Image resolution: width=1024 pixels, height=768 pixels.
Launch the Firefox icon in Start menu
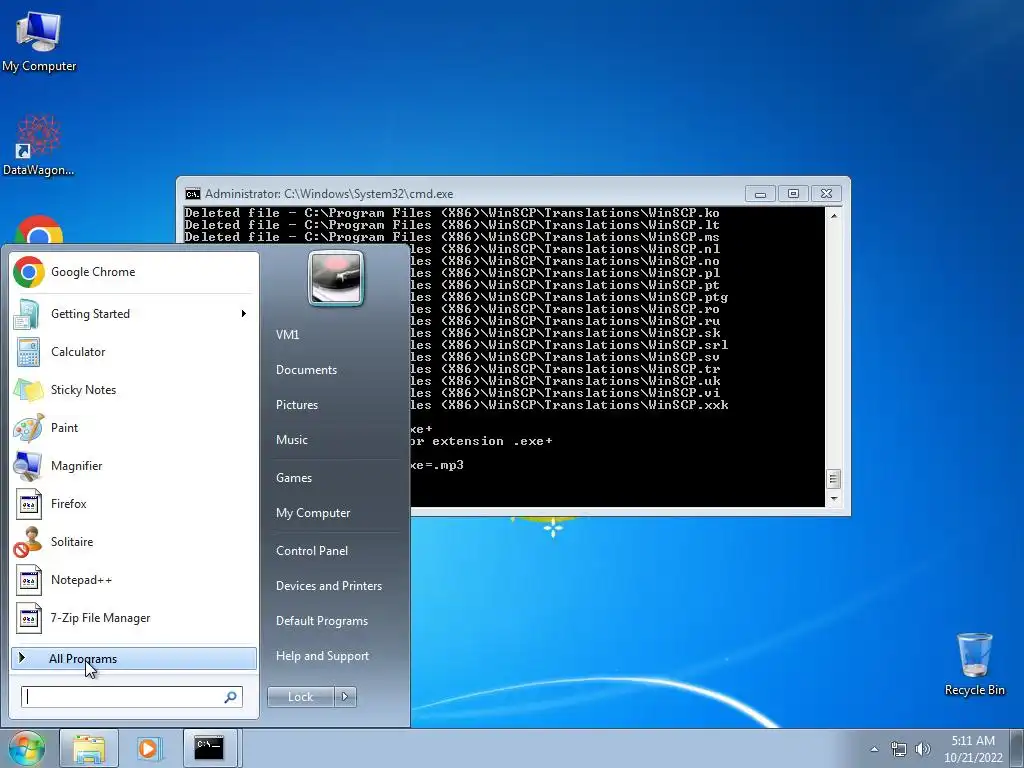[x=29, y=504]
